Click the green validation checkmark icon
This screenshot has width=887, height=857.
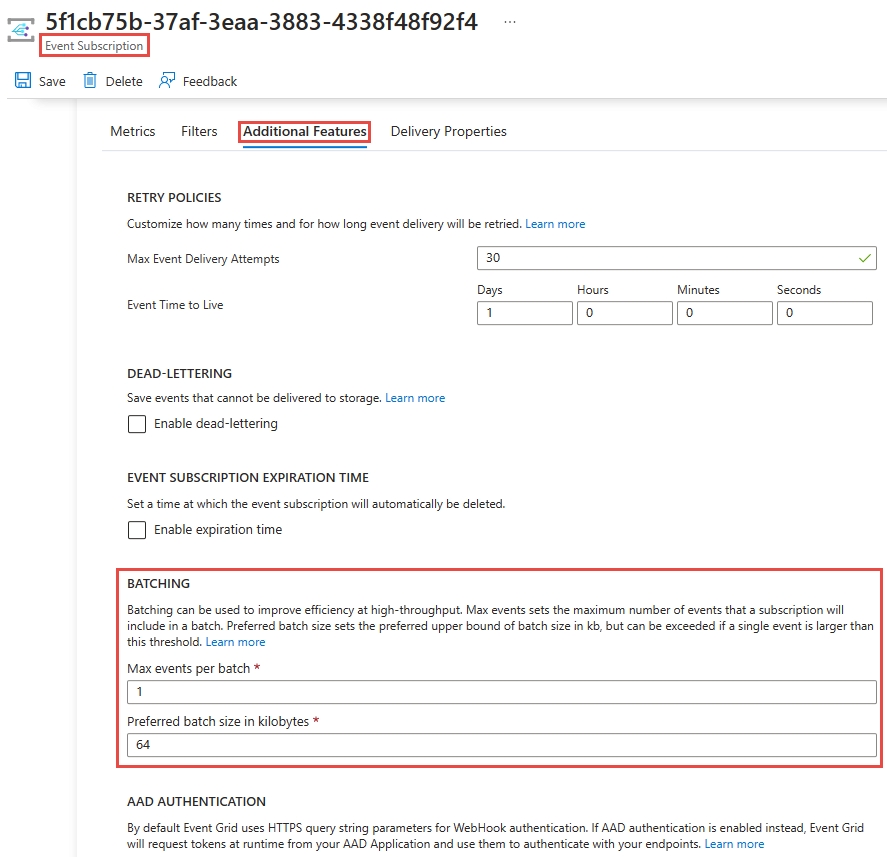point(864,258)
